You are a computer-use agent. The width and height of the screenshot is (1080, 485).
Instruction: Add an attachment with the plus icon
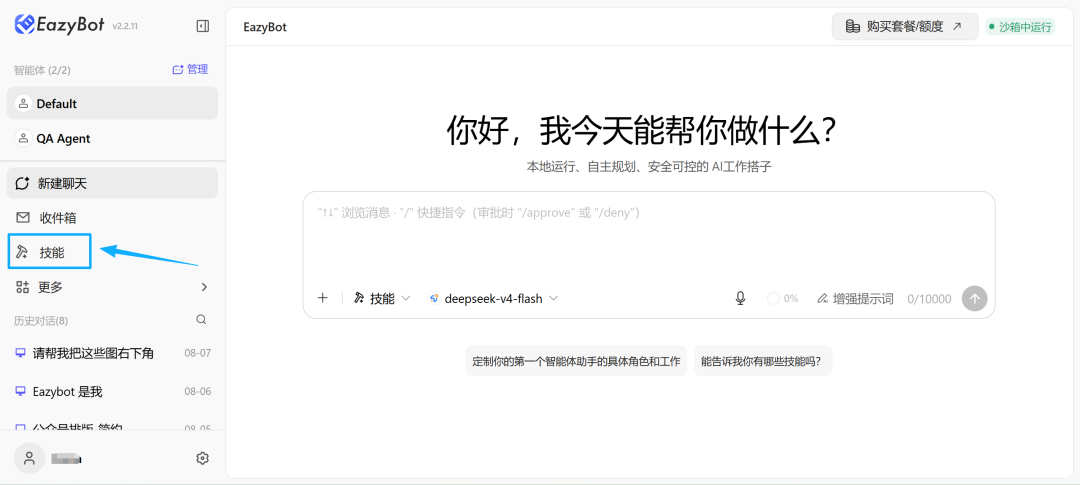tap(322, 298)
